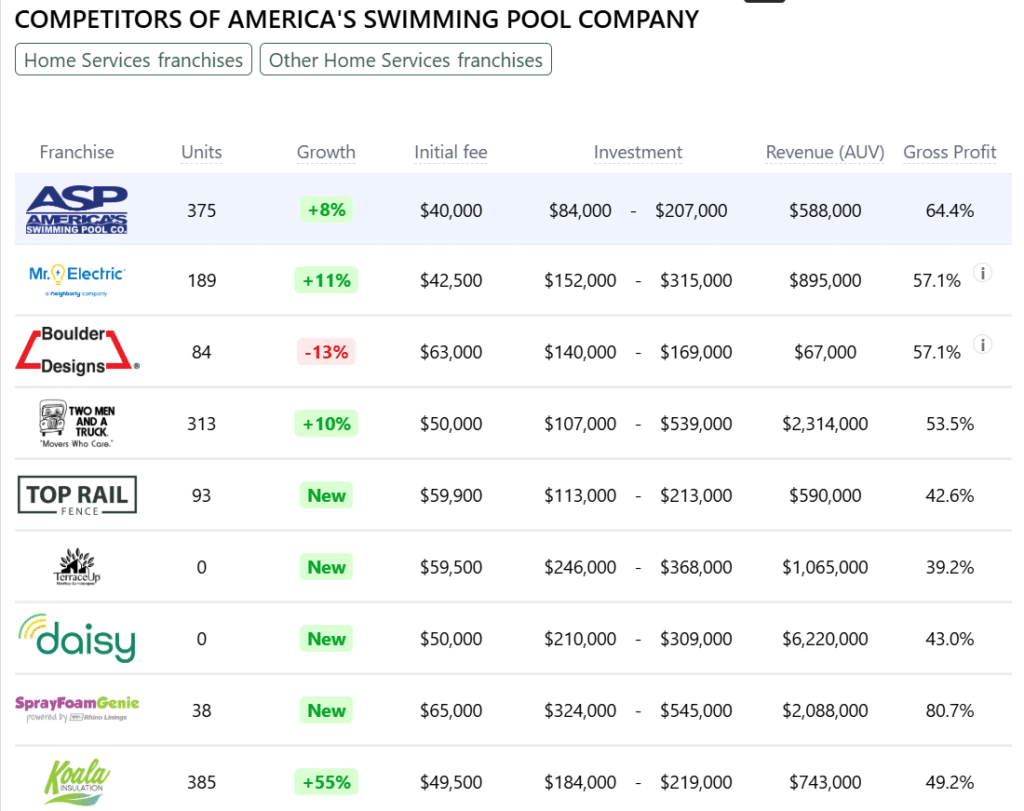The height and width of the screenshot is (811, 1024).
Task: Open the Daisy franchise logo
Action: (x=77, y=638)
